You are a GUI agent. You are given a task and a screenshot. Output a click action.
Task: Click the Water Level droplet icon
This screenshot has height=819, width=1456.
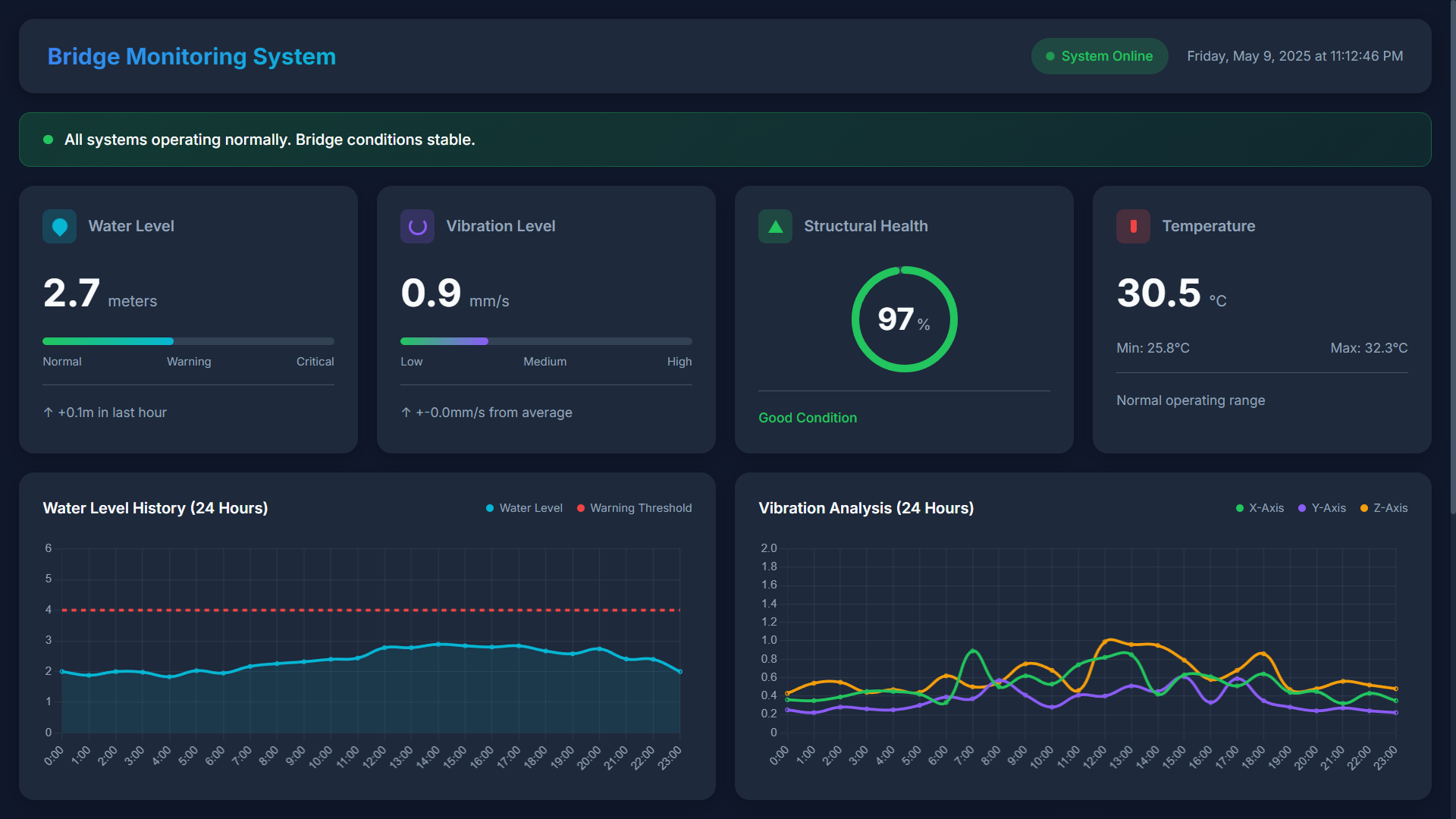click(x=59, y=226)
